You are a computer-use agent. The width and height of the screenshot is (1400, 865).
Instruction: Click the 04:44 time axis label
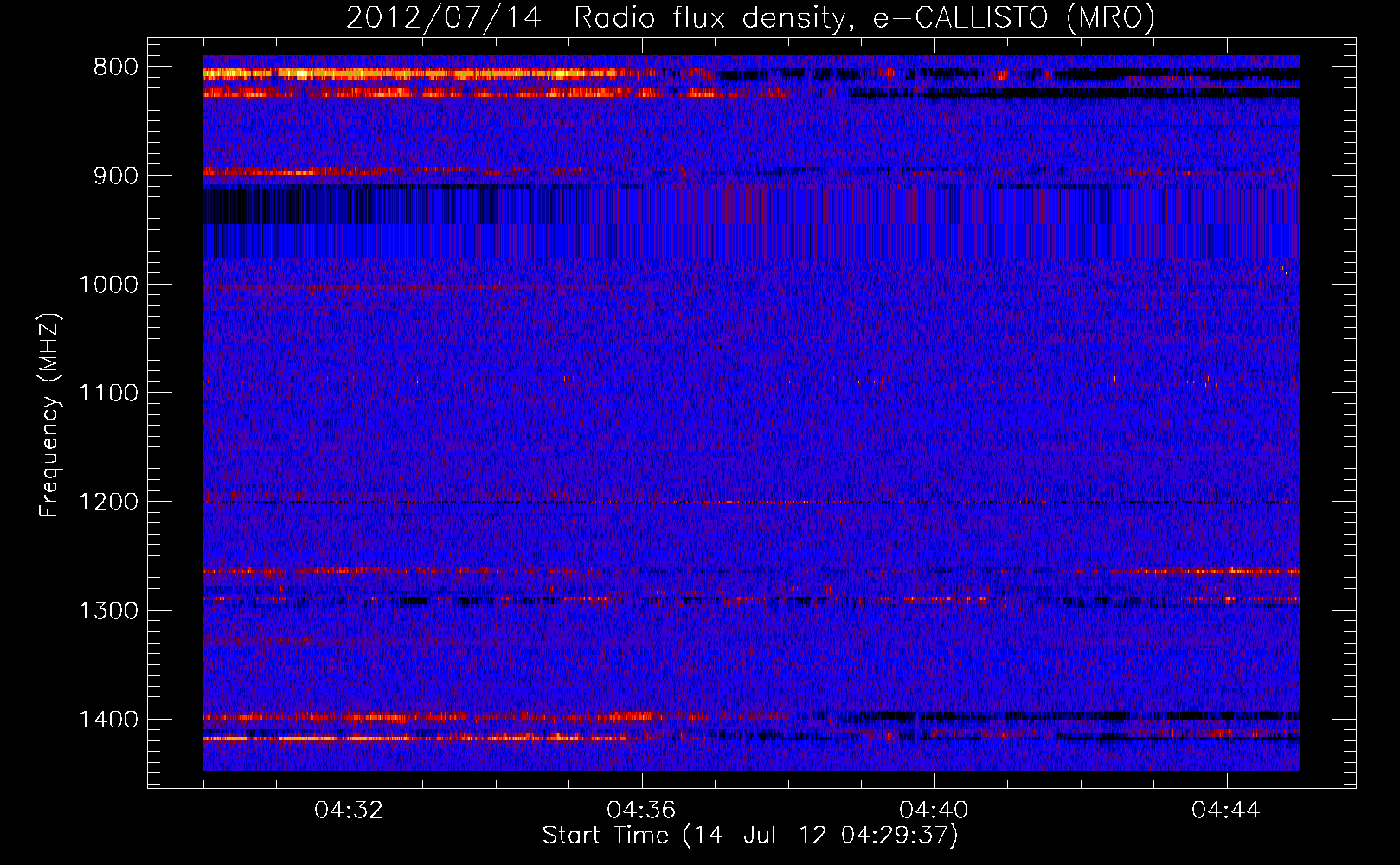coord(1226,811)
